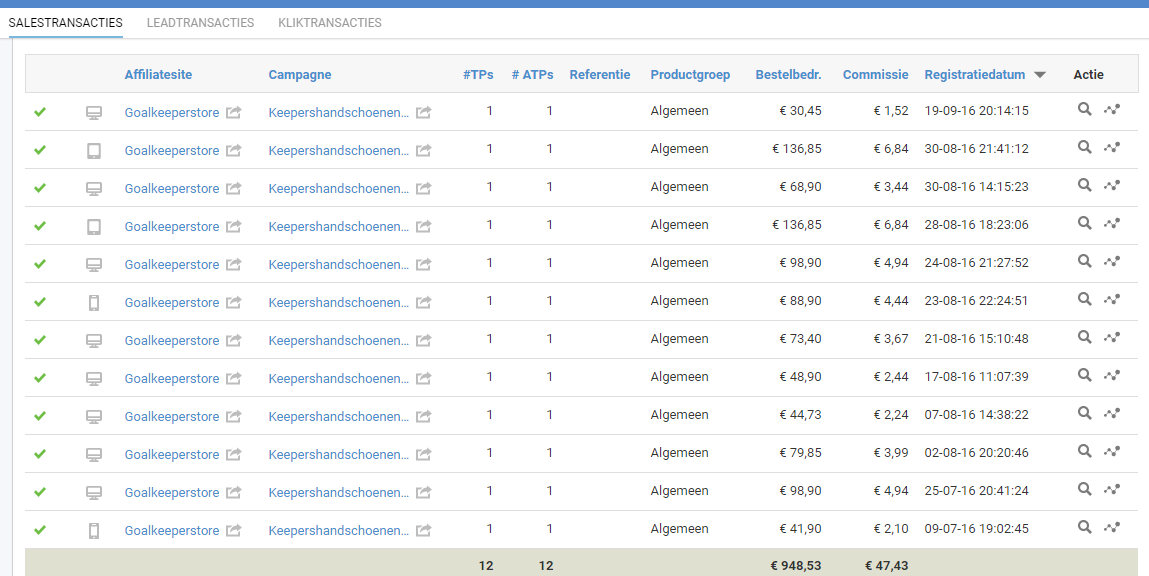Click total order amount € 948,53
The width and height of the screenshot is (1149, 576).
pos(796,566)
